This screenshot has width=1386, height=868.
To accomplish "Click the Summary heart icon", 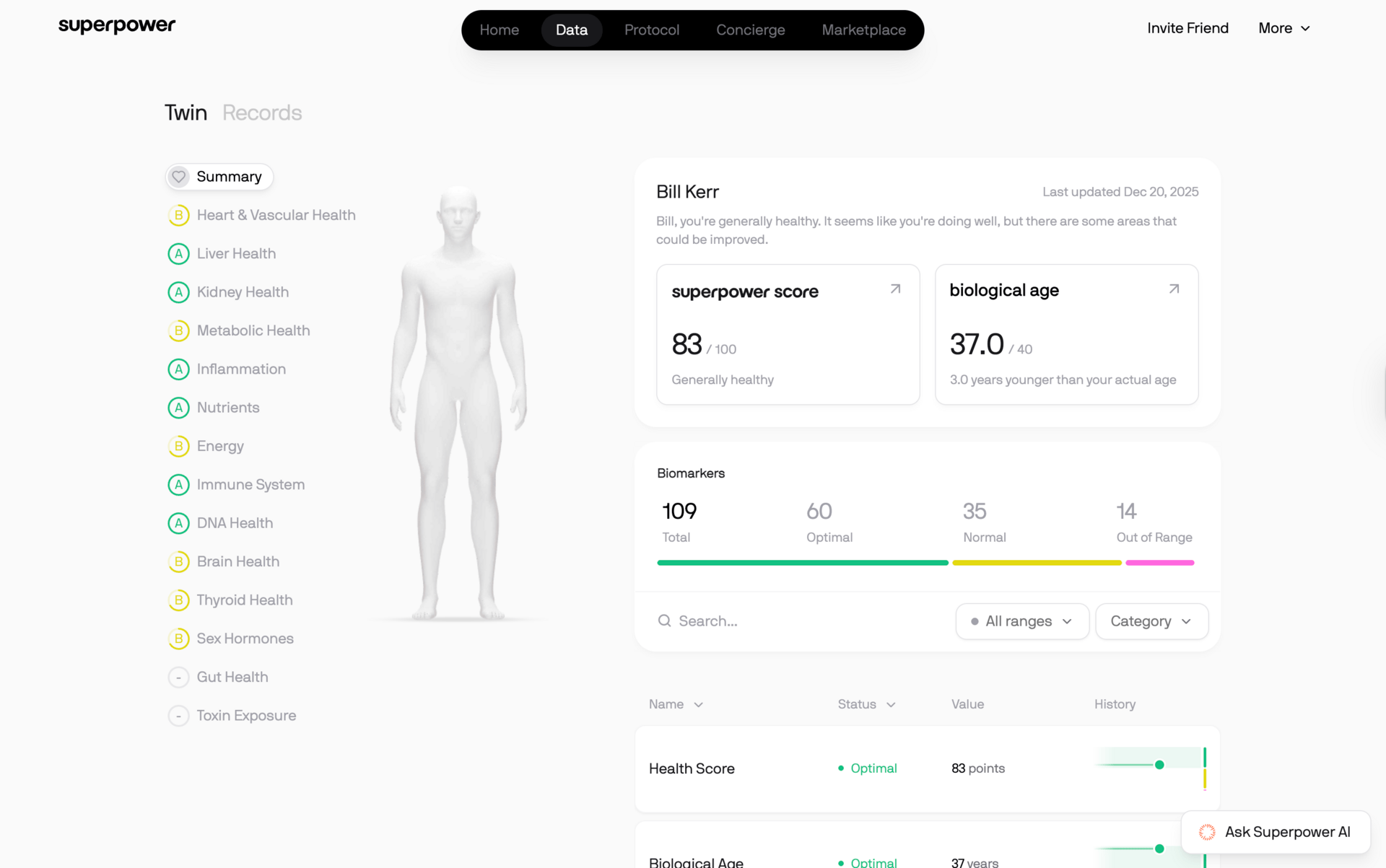I will 179,177.
